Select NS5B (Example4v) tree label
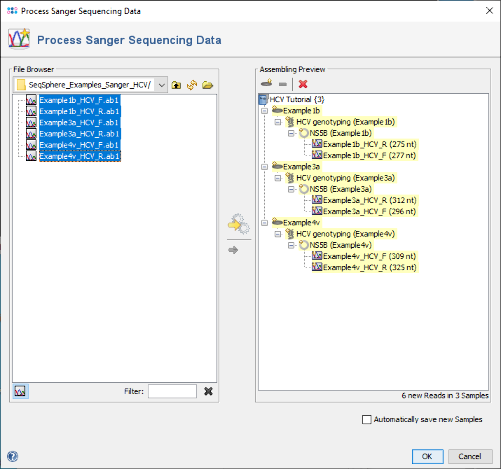 pyautogui.click(x=341, y=245)
